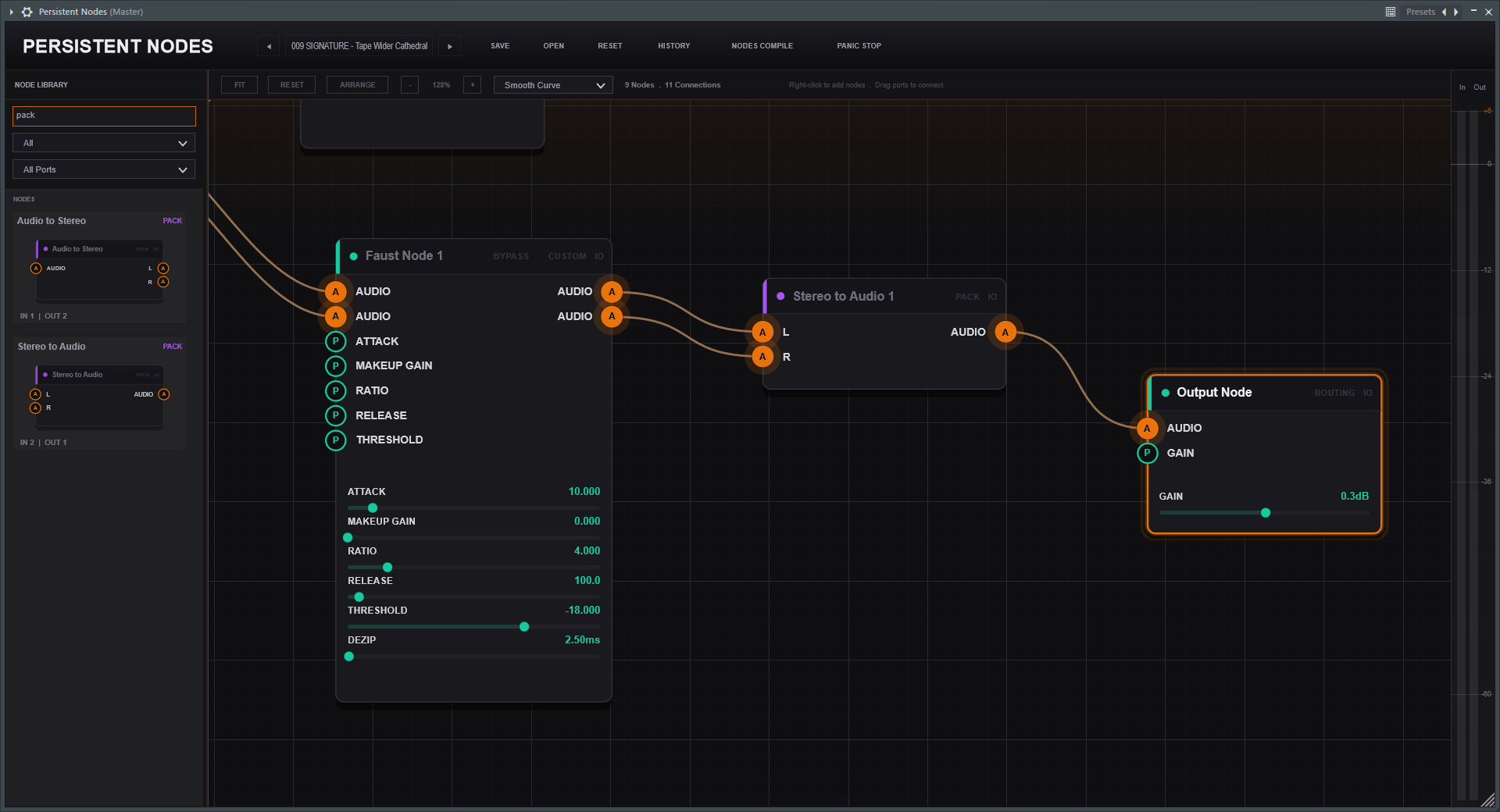Click CUSTOM on Faust Node 1 header
The height and width of the screenshot is (812, 1500).
click(567, 256)
